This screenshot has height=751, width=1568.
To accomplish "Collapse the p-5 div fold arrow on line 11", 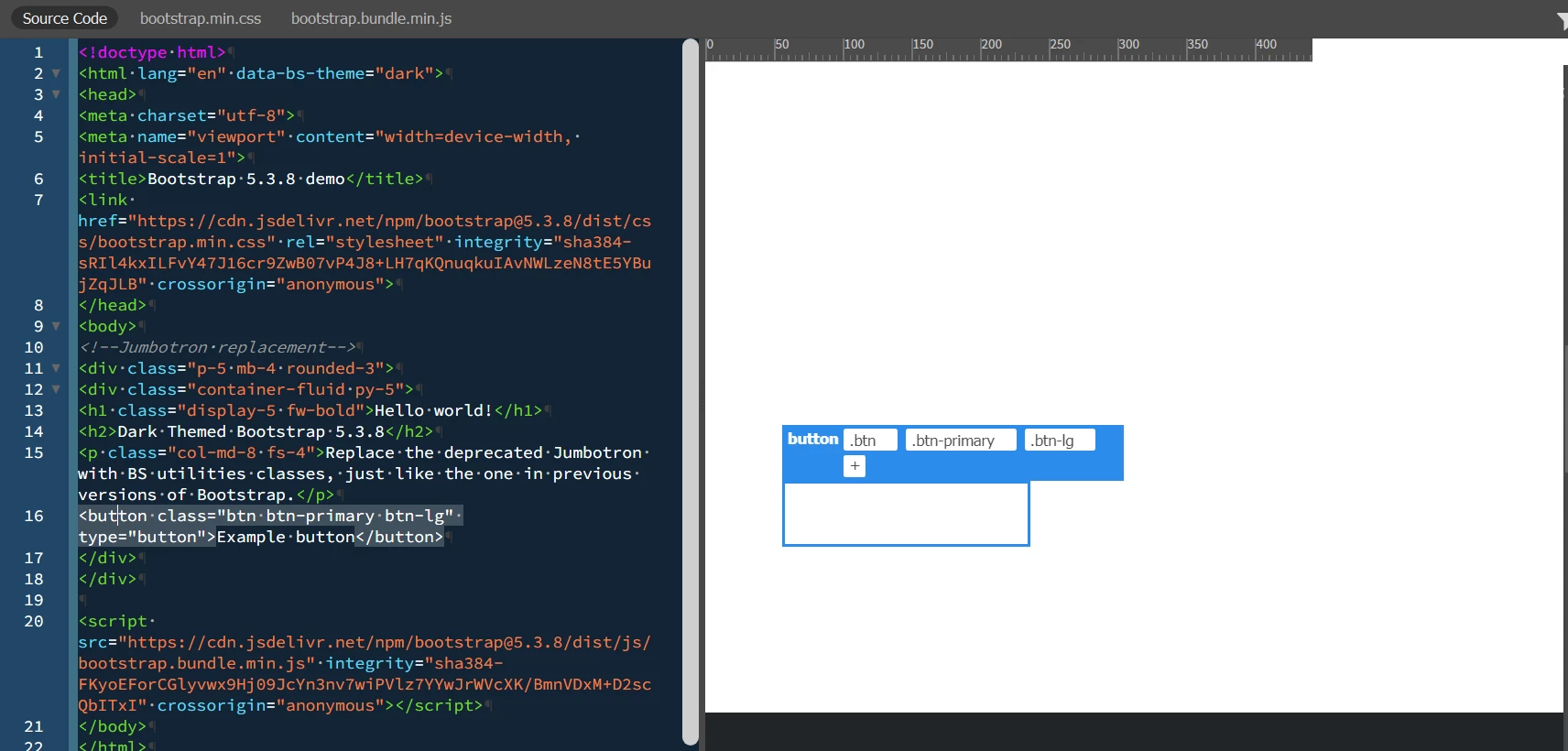I will click(56, 368).
